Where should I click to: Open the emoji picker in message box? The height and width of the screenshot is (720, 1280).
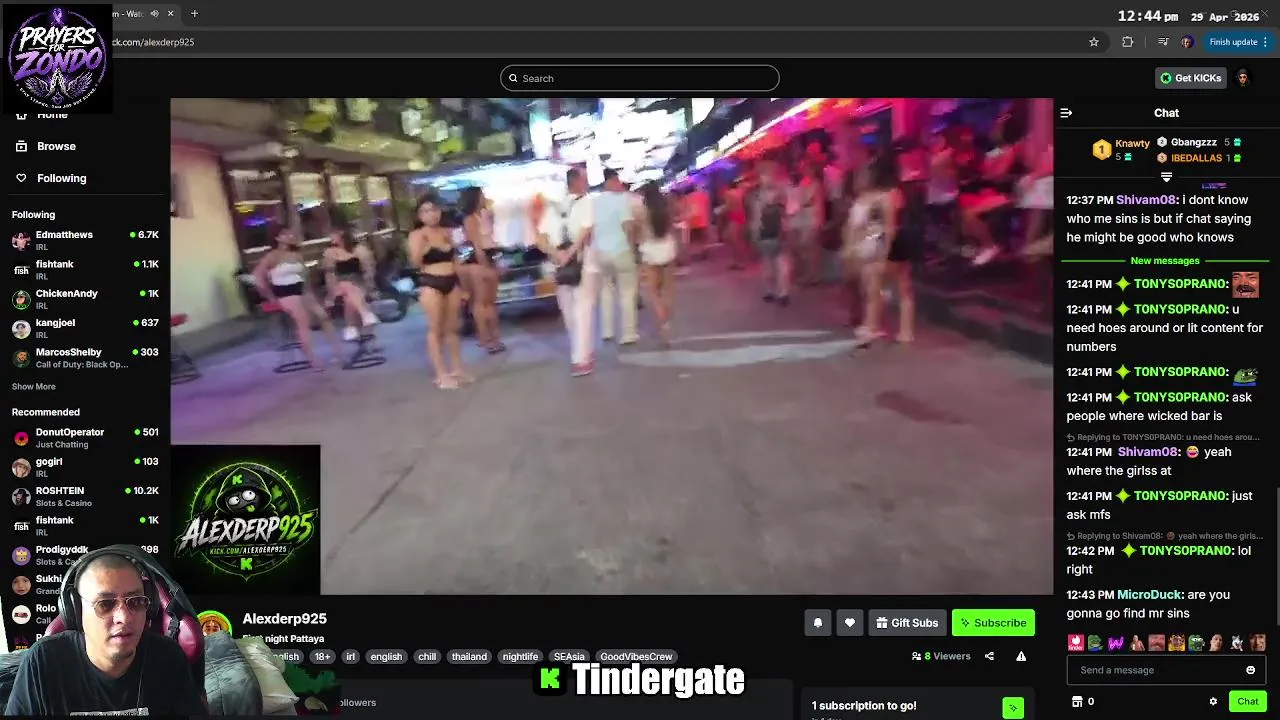1250,670
